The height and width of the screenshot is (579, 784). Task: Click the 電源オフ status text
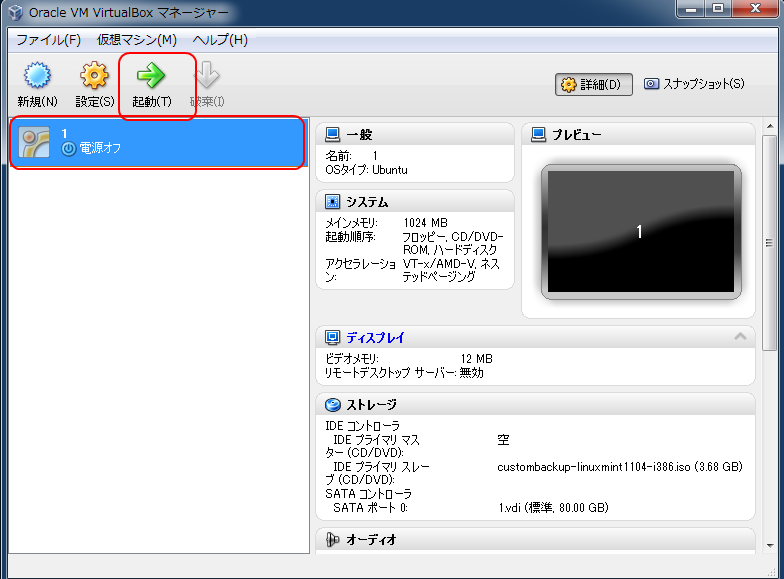(100, 148)
